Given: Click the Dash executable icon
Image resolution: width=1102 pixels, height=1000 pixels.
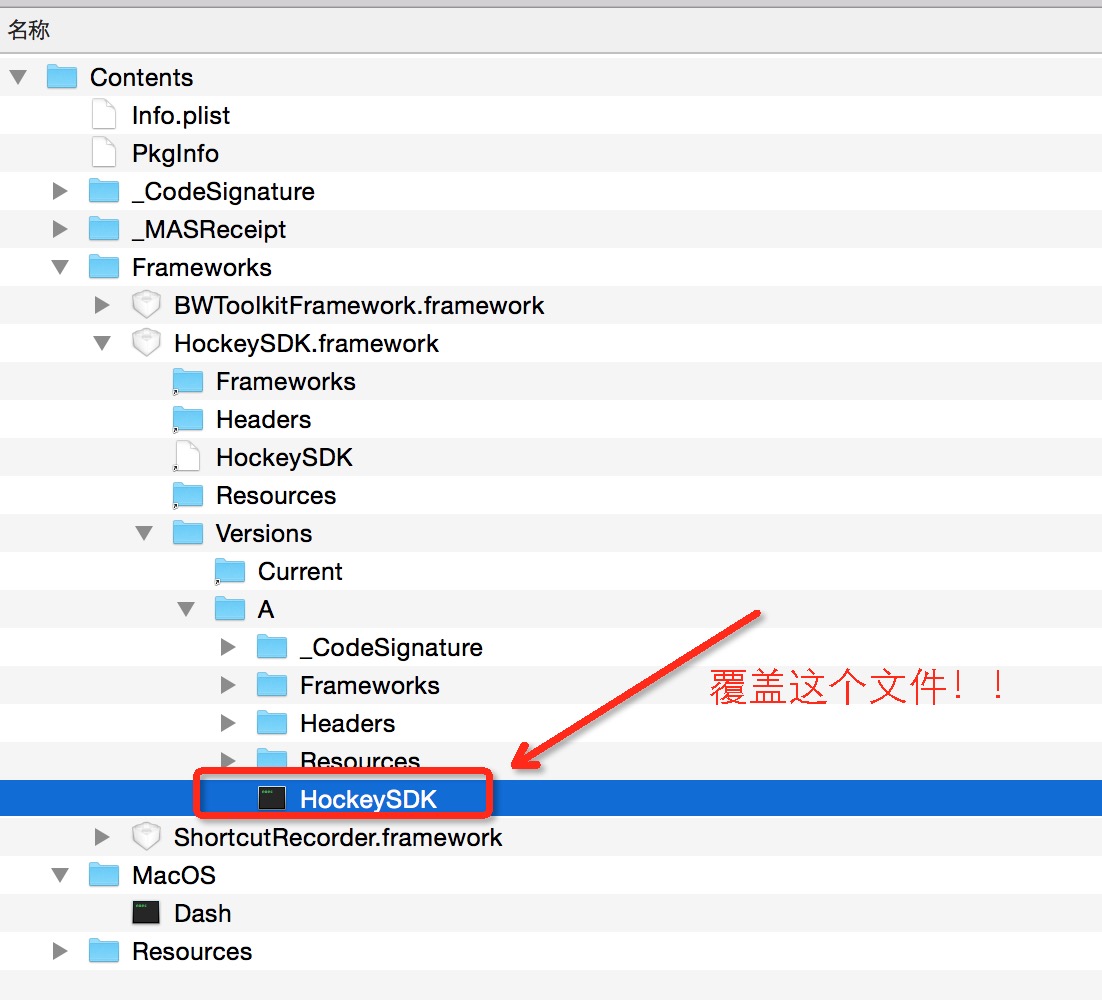Looking at the screenshot, I should (x=145, y=913).
